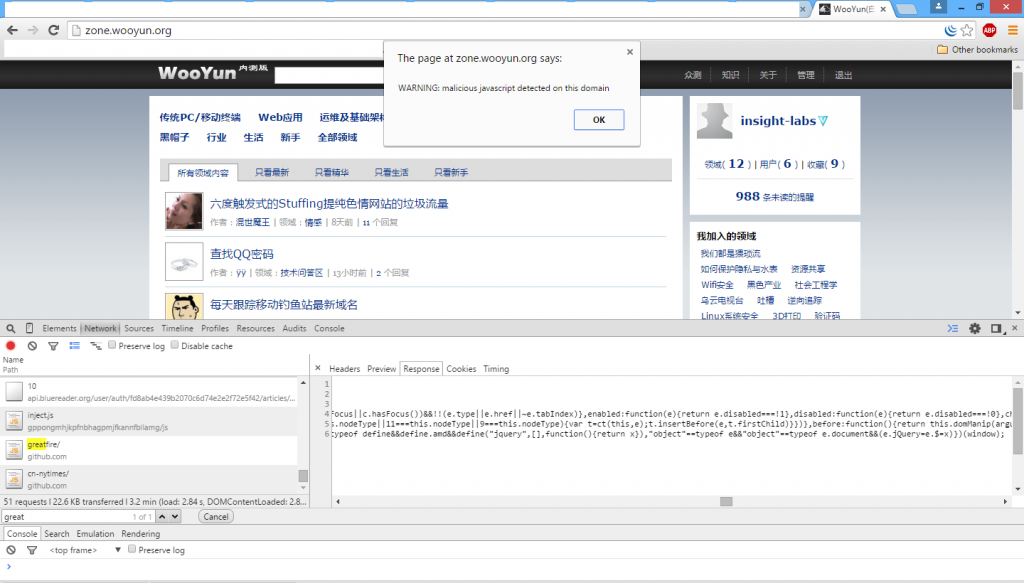This screenshot has height=583, width=1024.
Task: Enable Preserve log in Network panel
Action: [x=113, y=346]
